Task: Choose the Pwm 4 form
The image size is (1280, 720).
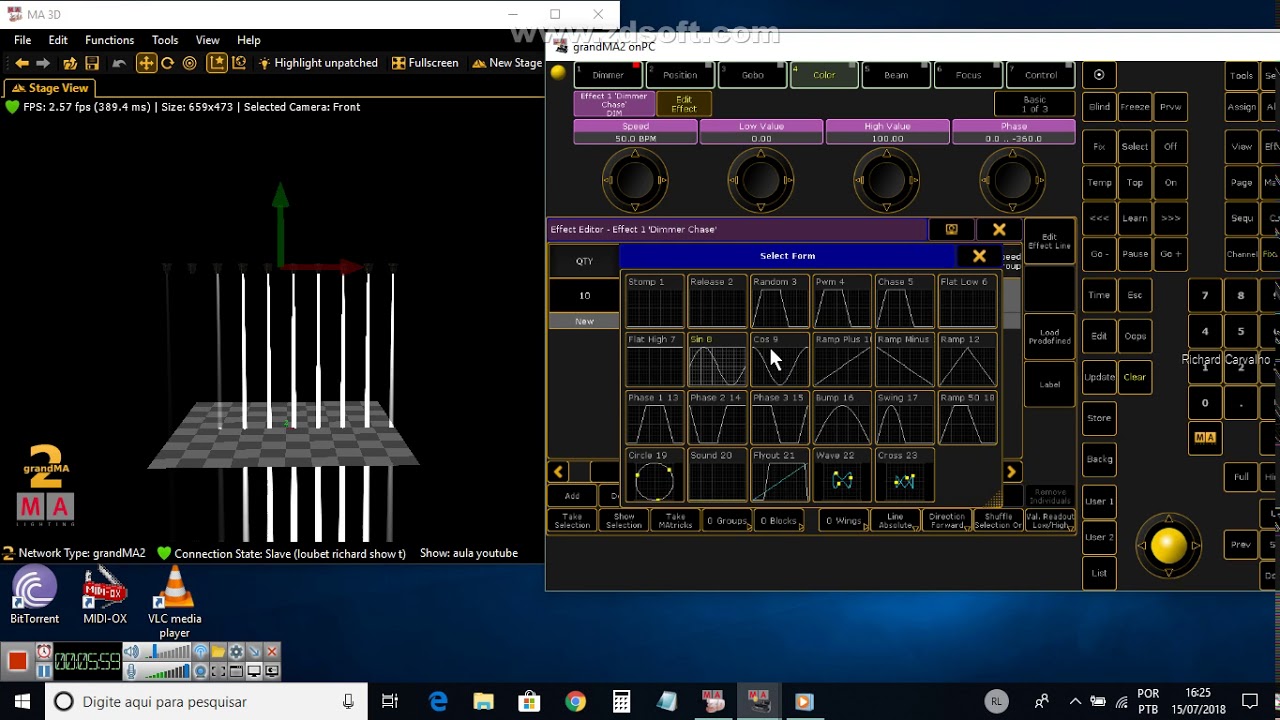Action: (842, 302)
